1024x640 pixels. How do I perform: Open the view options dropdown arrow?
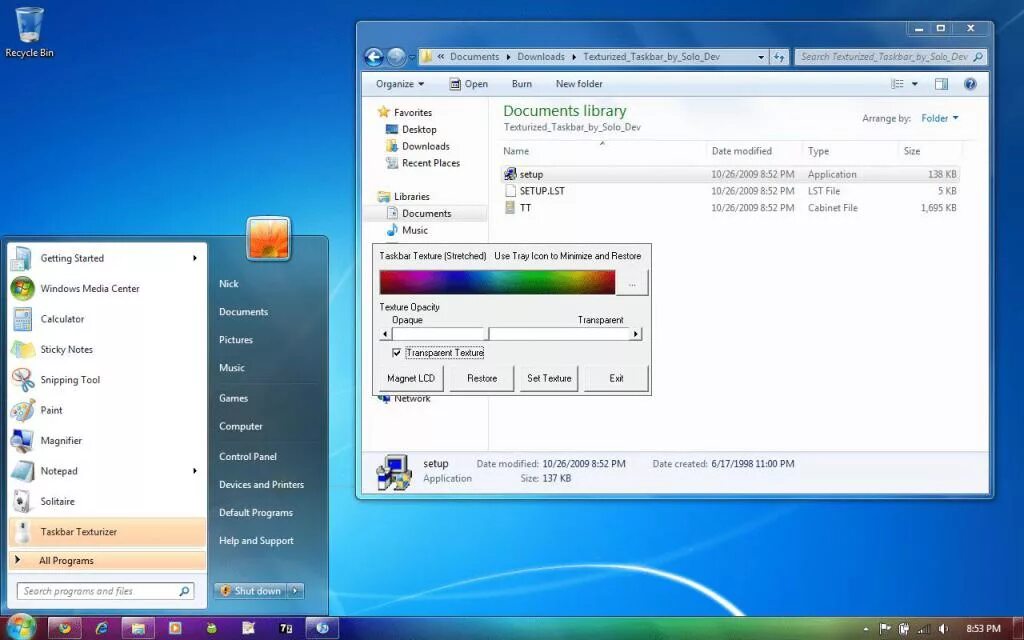(914, 84)
